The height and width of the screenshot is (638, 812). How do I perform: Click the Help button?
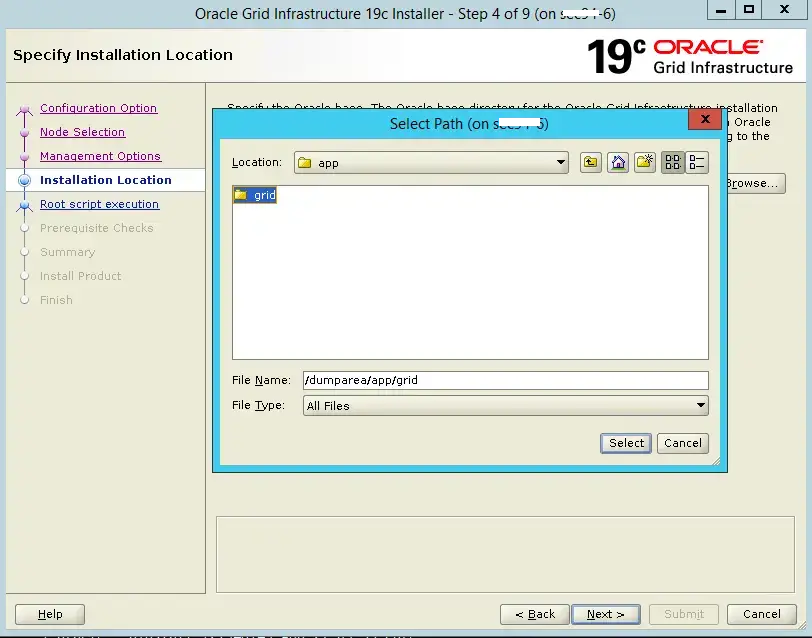click(x=50, y=614)
